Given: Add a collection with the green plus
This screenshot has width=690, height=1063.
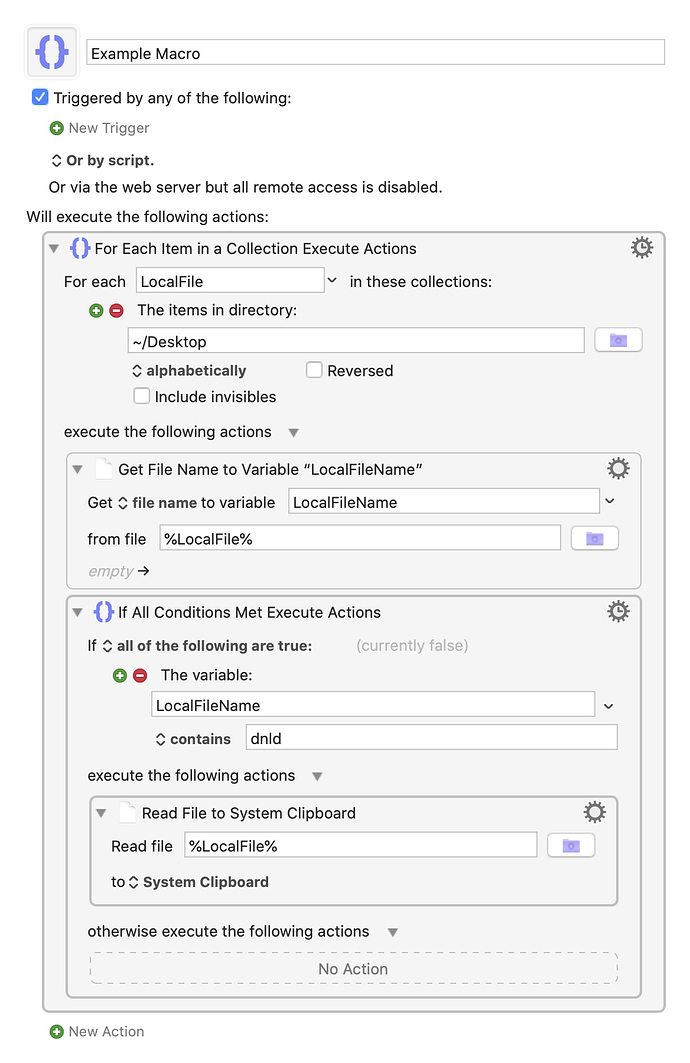Looking at the screenshot, I should [96, 310].
